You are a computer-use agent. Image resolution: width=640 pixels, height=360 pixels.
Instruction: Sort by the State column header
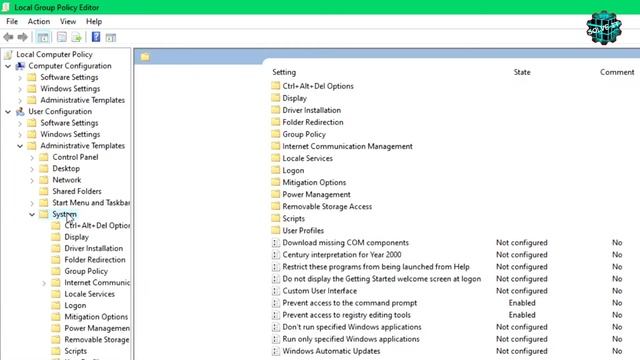[522, 72]
